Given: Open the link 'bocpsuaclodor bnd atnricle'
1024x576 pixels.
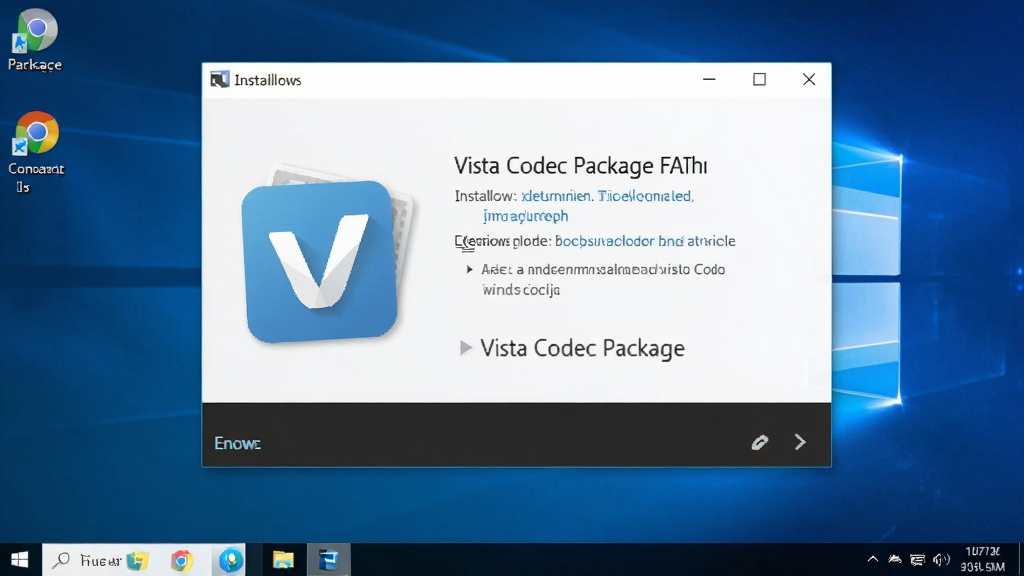Looking at the screenshot, I should point(645,241).
